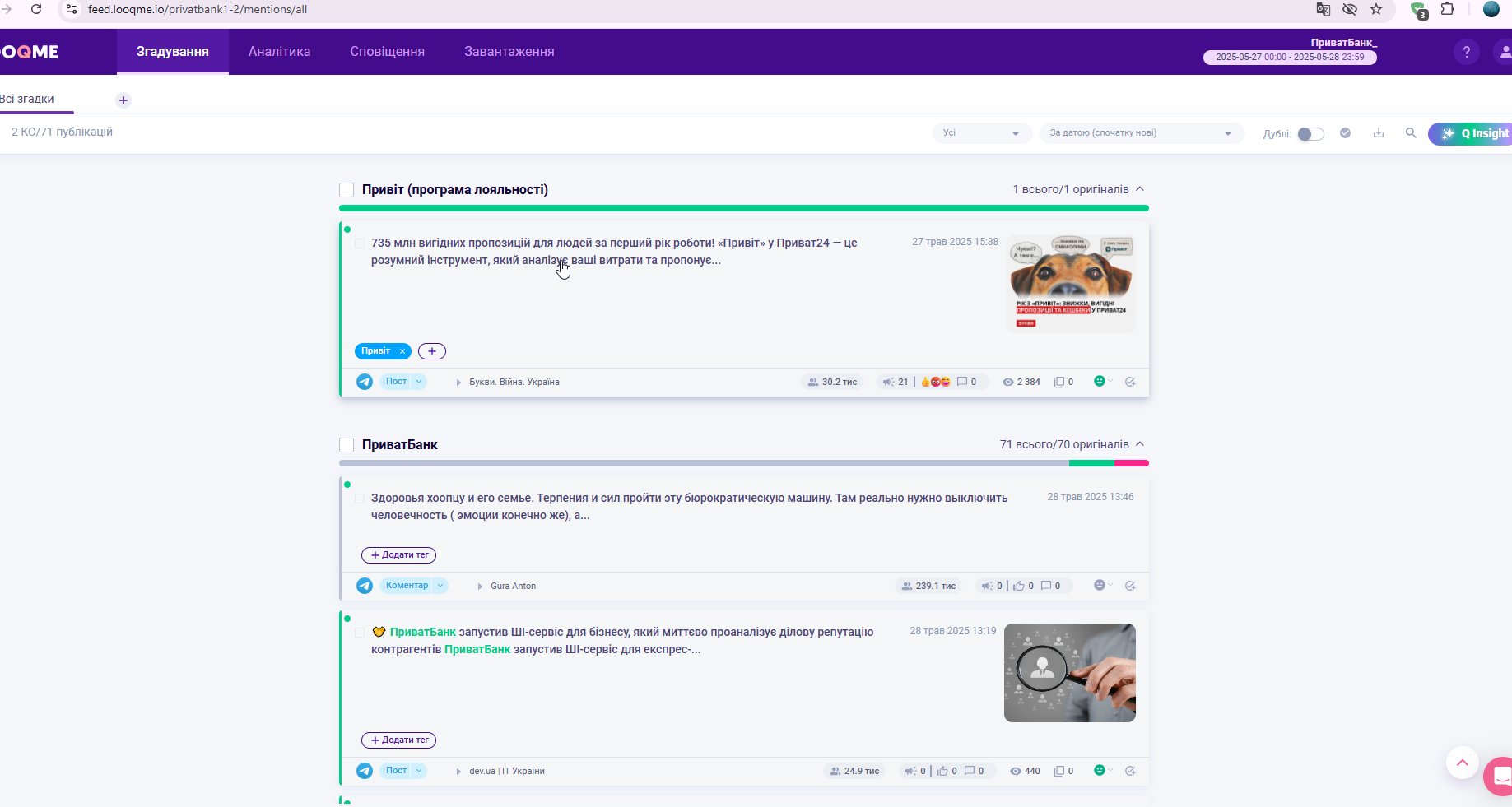
Task: Open browser extensions puzzle icon
Action: [x=1447, y=9]
